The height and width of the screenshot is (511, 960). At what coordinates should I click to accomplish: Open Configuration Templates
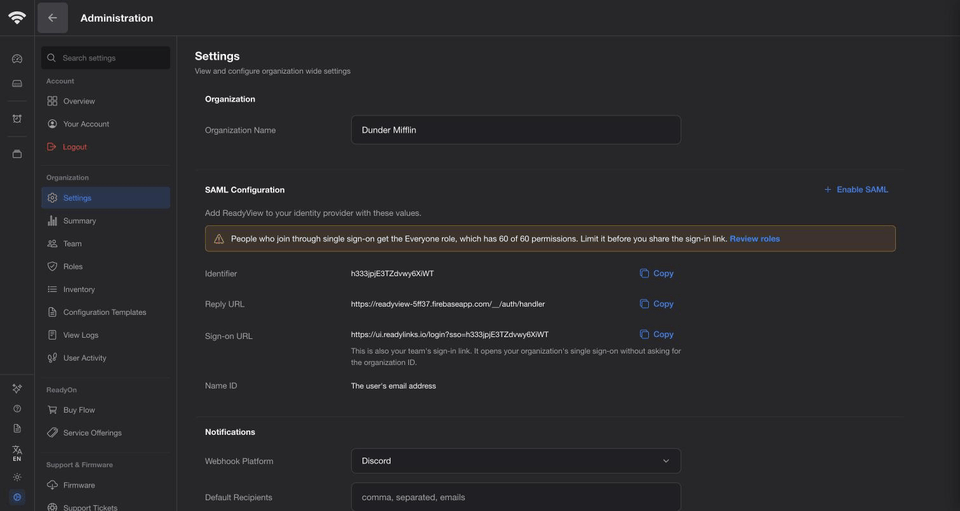[x=105, y=312]
